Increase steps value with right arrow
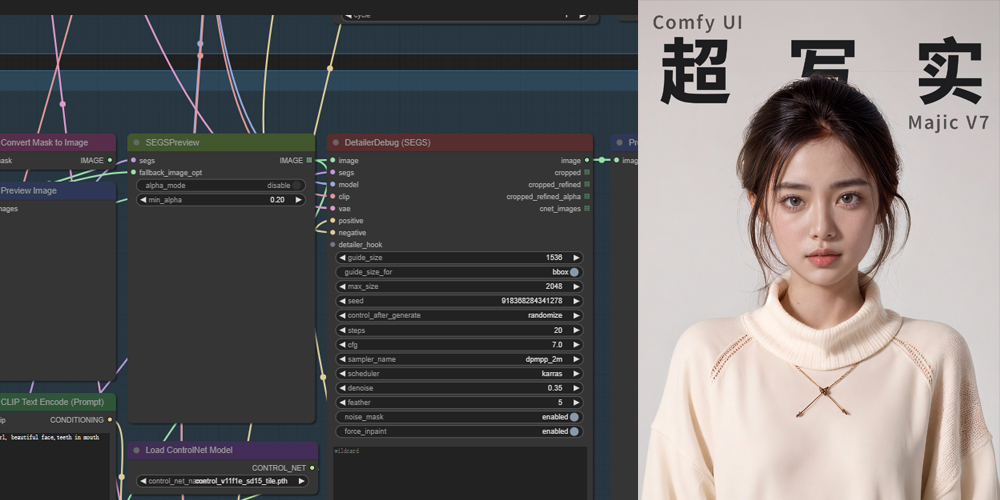The image size is (1000, 500). [x=576, y=330]
